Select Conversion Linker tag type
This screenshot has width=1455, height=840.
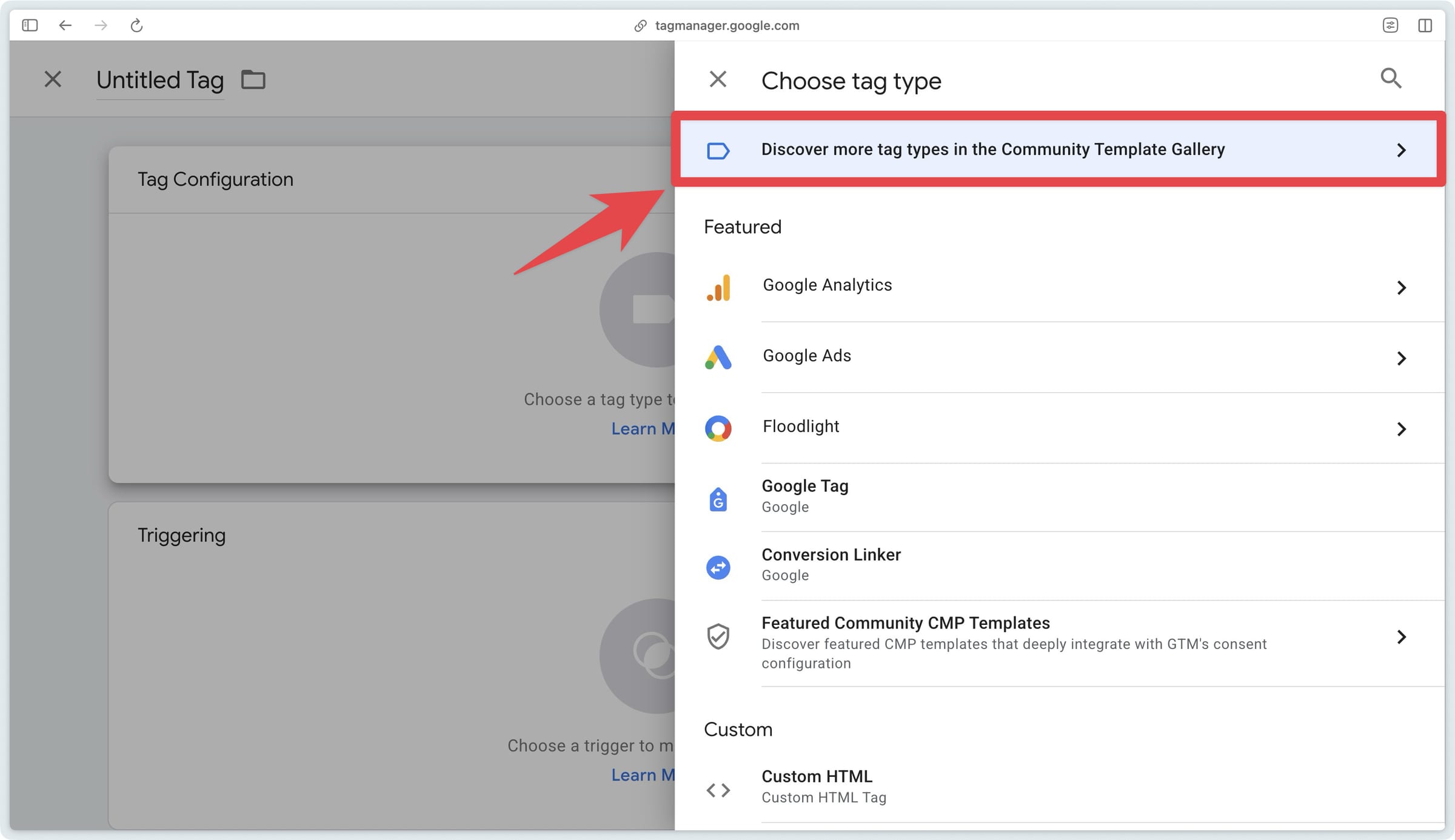point(1059,565)
